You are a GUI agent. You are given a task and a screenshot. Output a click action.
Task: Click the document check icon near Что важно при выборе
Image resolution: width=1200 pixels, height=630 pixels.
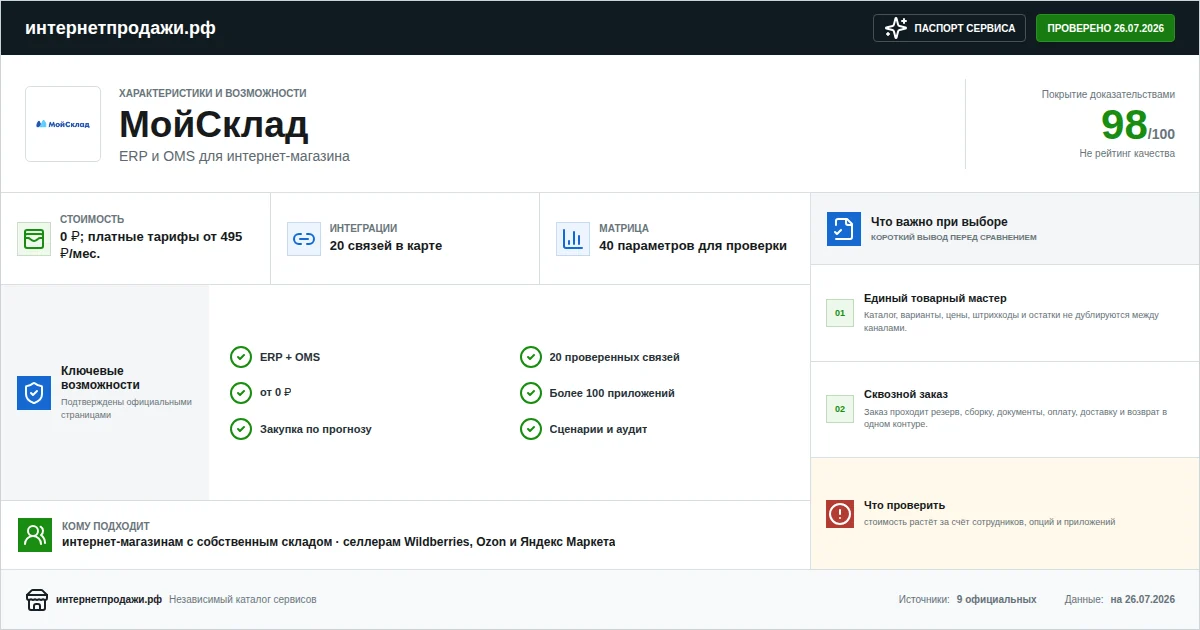tap(844, 229)
